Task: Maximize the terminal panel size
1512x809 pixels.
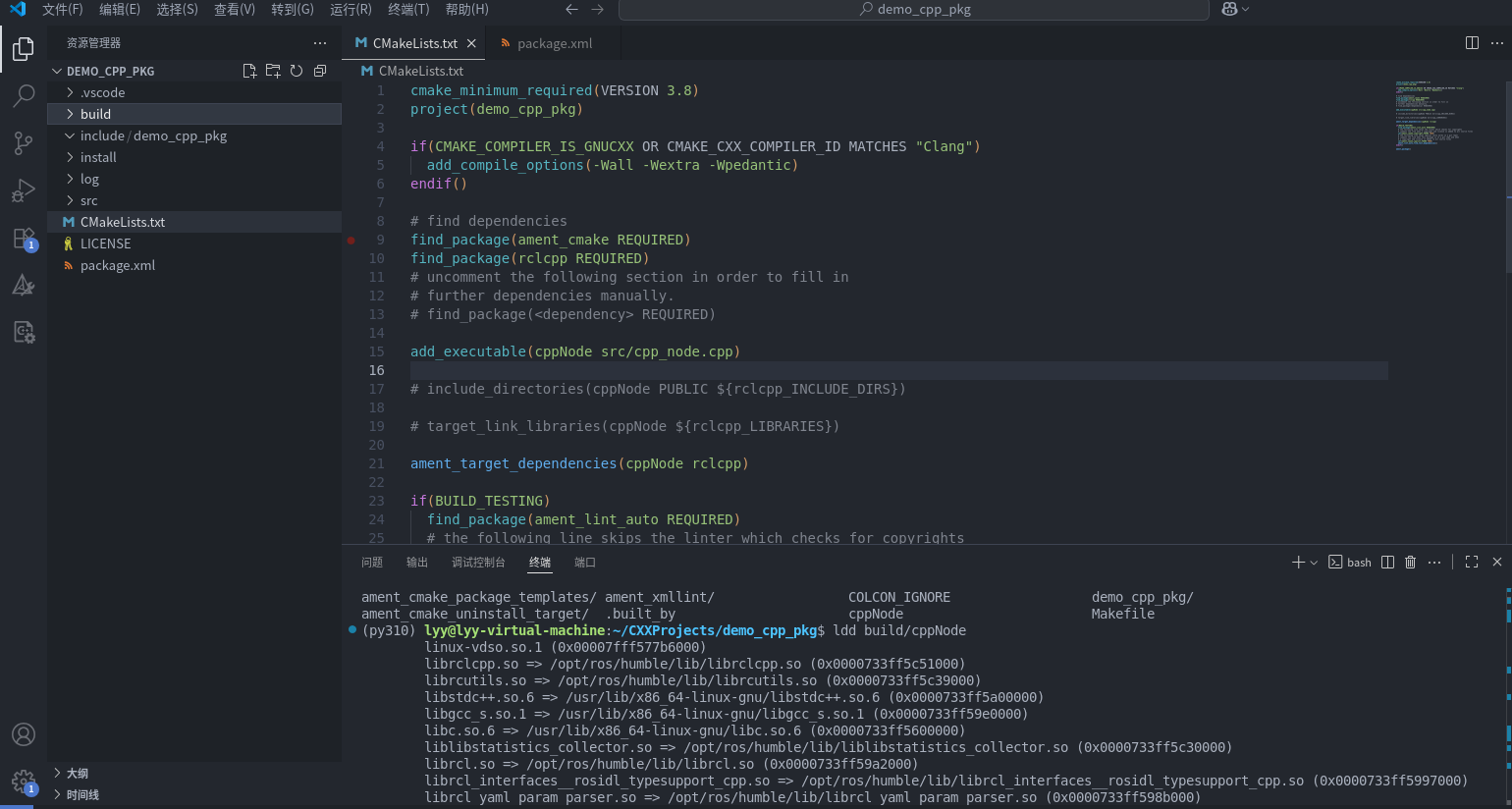Action: (x=1472, y=562)
